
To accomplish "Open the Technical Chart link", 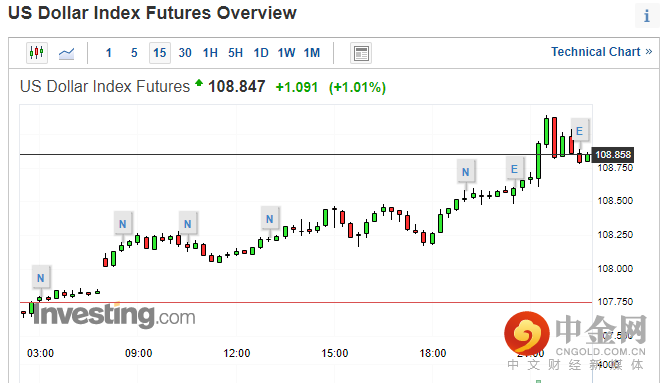I will (602, 52).
